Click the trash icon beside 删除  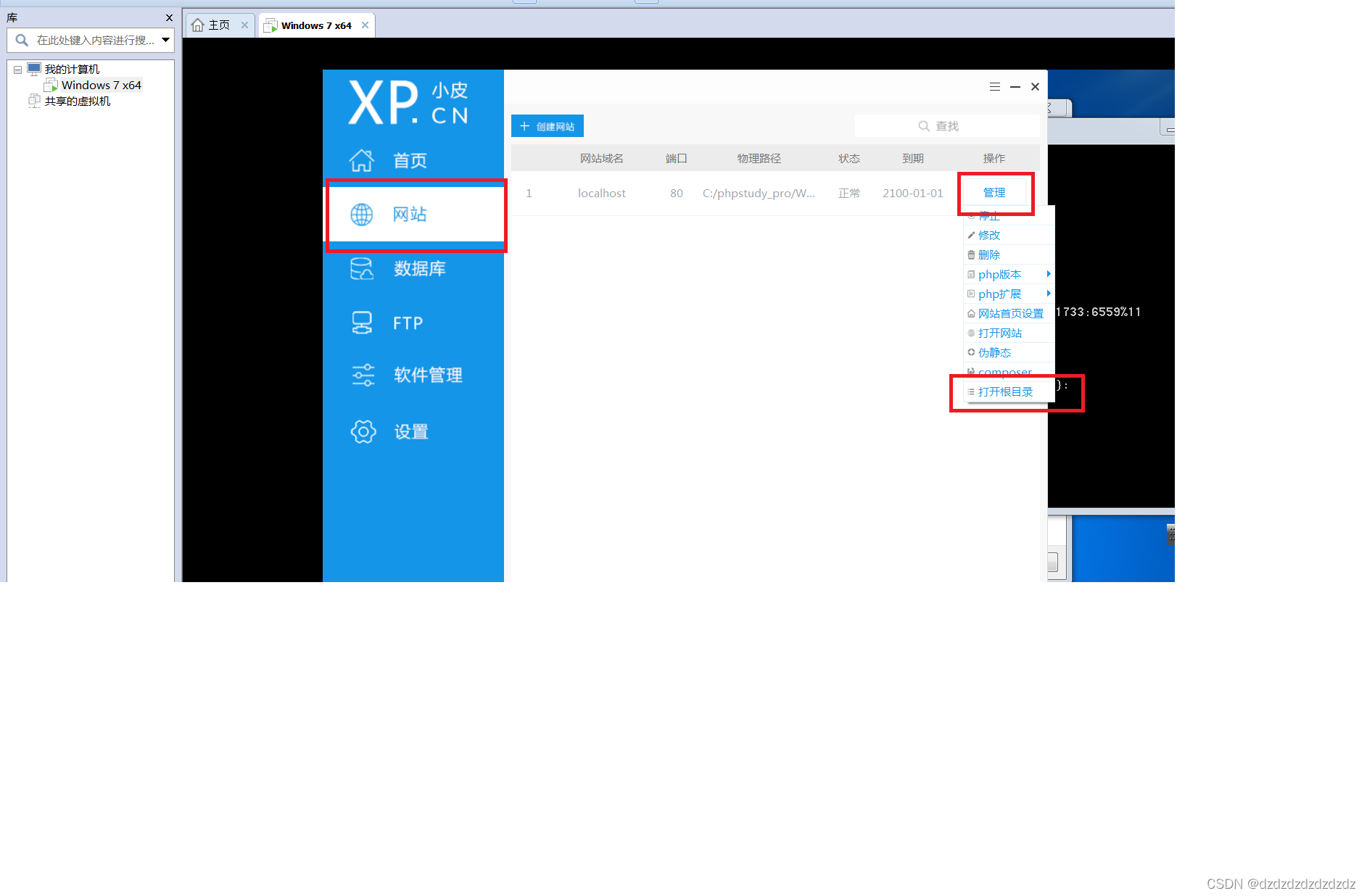coord(971,254)
